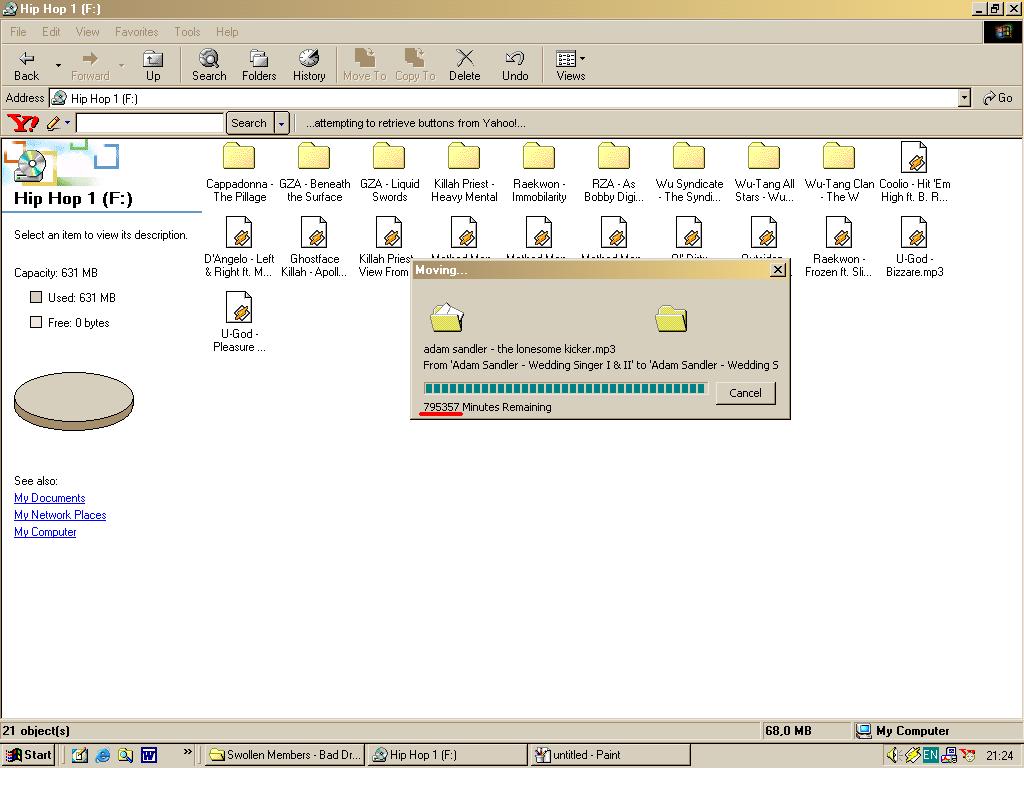Image resolution: width=1024 pixels, height=800 pixels.
Task: Switch to the Swollen Members taskbar window
Action: pos(285,755)
